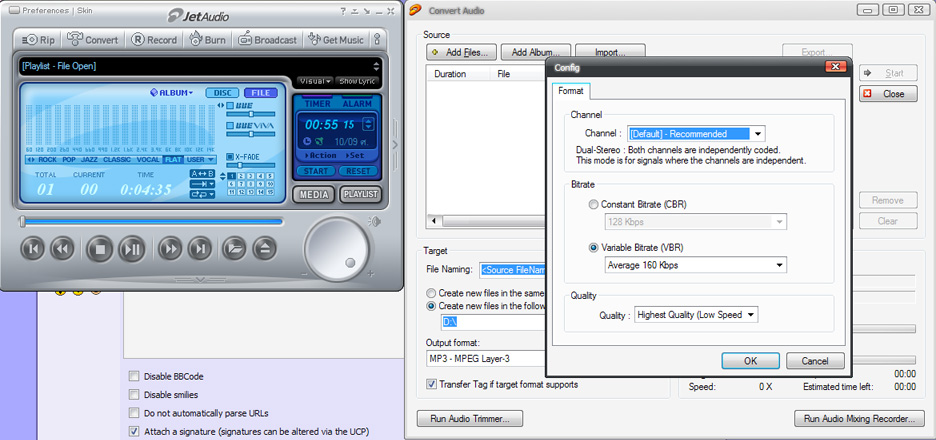Click the rewind button
The height and width of the screenshot is (440, 936).
pyautogui.click(x=62, y=248)
